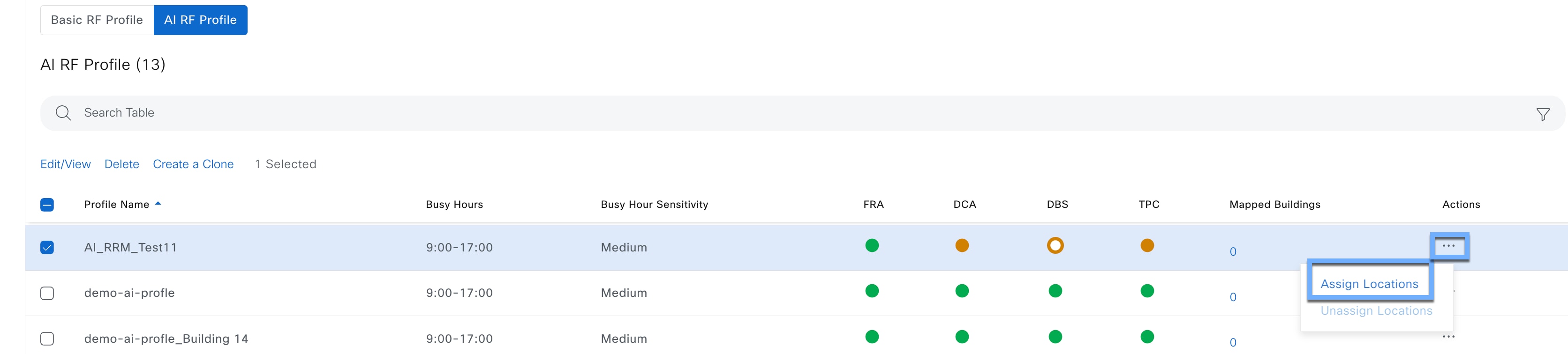Uncheck the AI_RRM_Test11 row checkbox
The width and height of the screenshot is (1568, 354).
(x=47, y=248)
